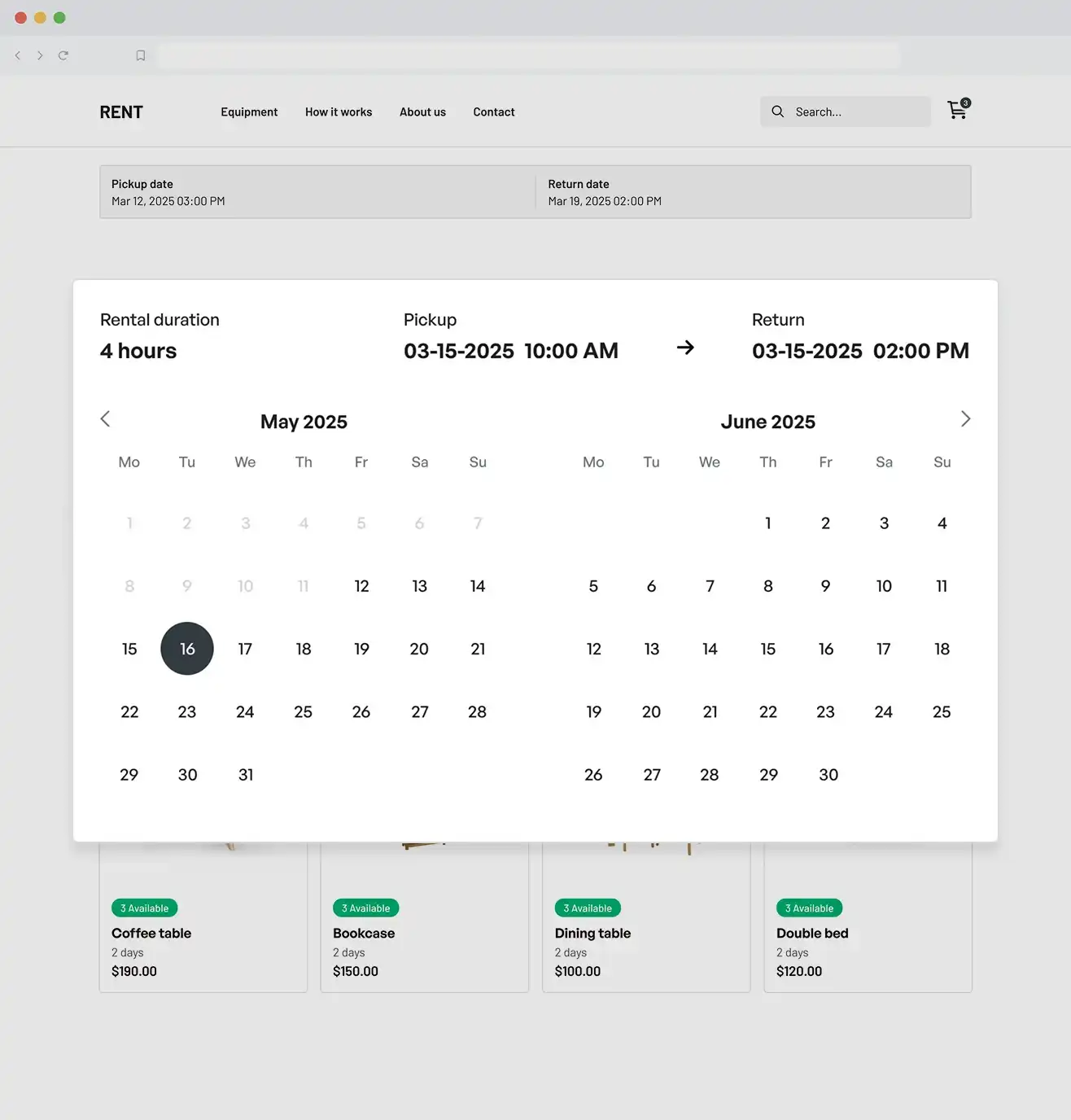This screenshot has height=1120, width=1071.
Task: Open the Return date field
Action: (x=753, y=192)
